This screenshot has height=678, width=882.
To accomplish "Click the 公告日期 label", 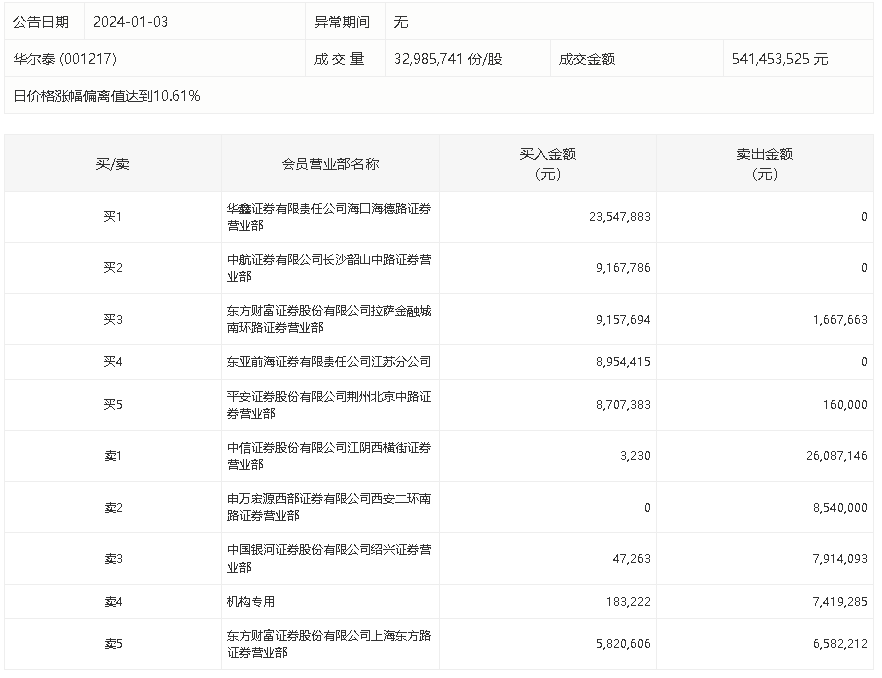I will pyautogui.click(x=40, y=22).
